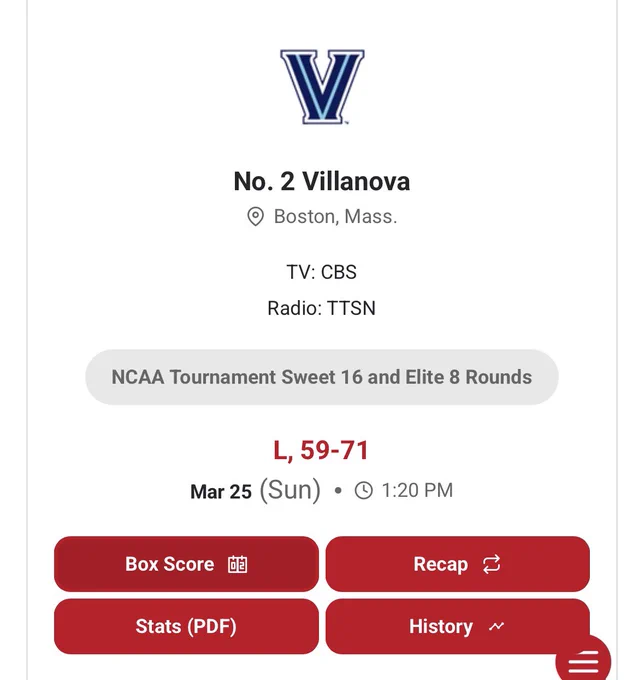
Task: Click the trend line icon in History
Action: point(497,626)
